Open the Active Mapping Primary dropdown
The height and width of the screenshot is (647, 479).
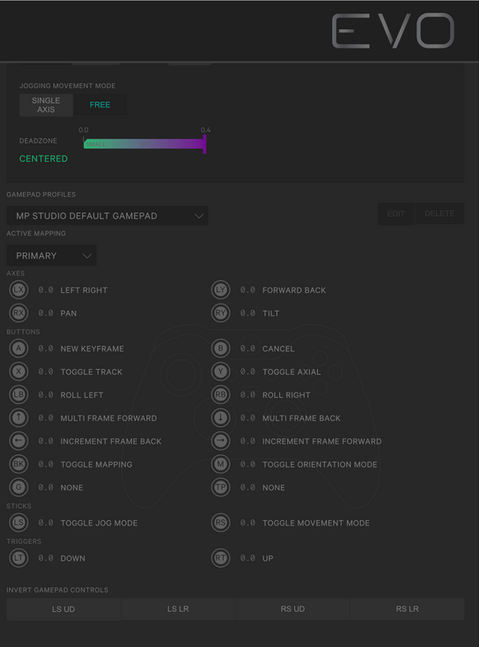52,255
